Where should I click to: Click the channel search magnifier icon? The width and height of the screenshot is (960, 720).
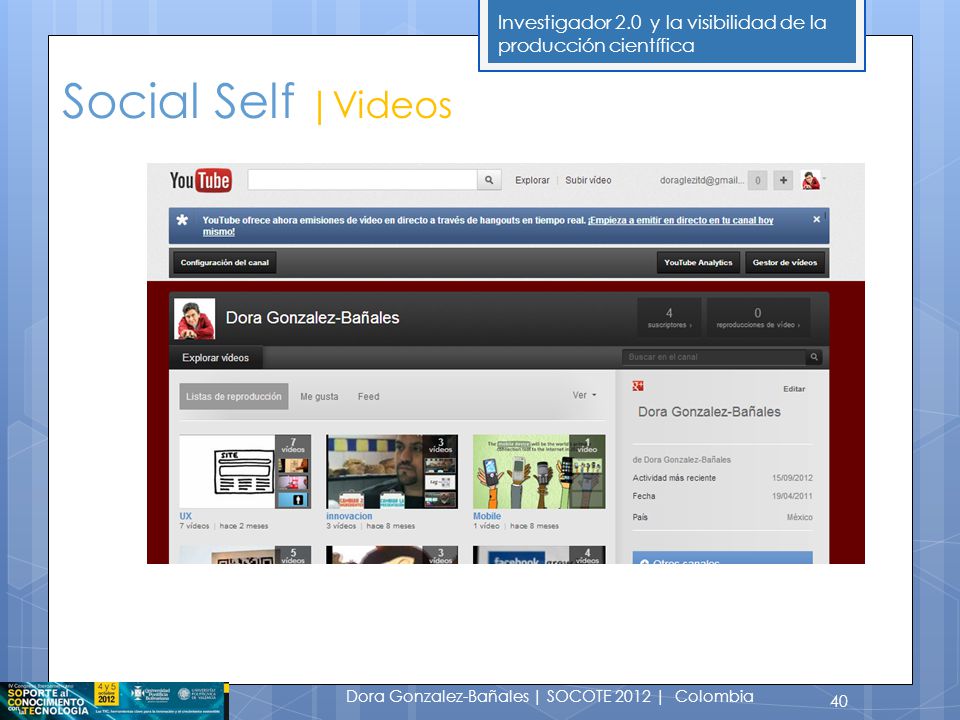(814, 357)
